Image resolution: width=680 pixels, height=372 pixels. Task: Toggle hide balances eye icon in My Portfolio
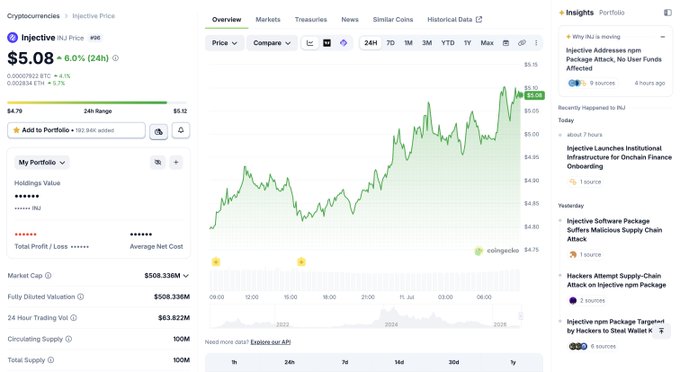click(x=158, y=162)
